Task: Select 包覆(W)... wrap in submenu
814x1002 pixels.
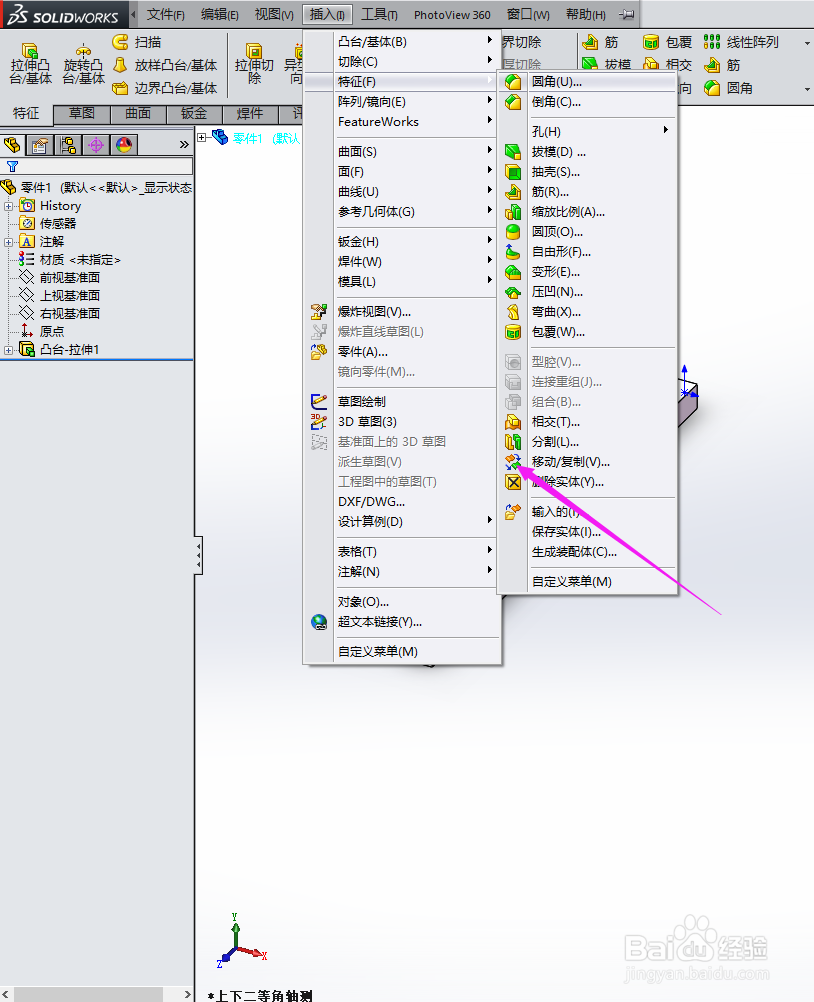Action: click(x=587, y=332)
